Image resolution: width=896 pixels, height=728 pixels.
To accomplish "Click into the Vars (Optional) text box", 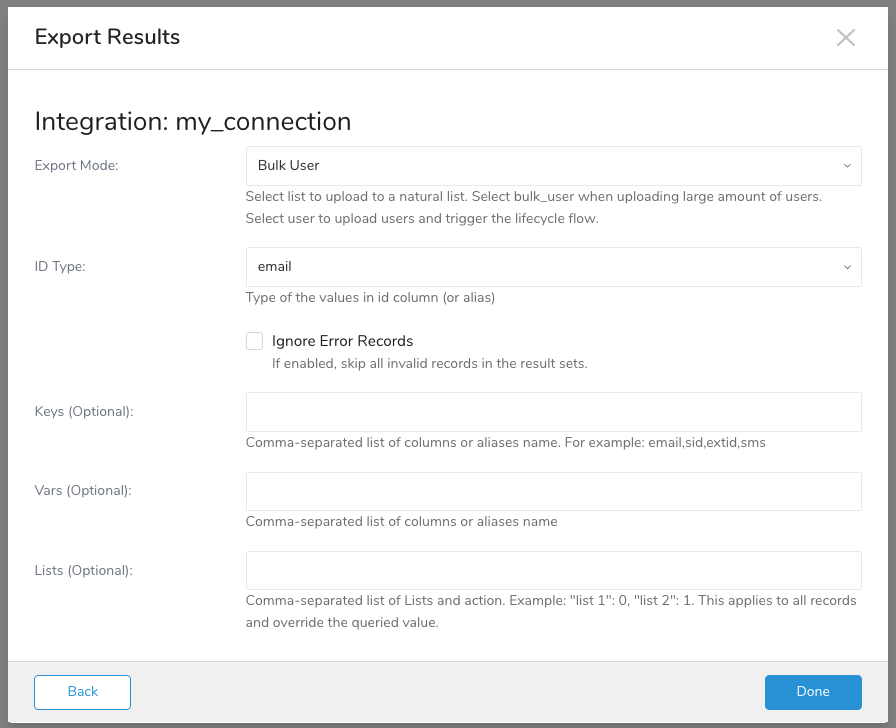I will [553, 491].
